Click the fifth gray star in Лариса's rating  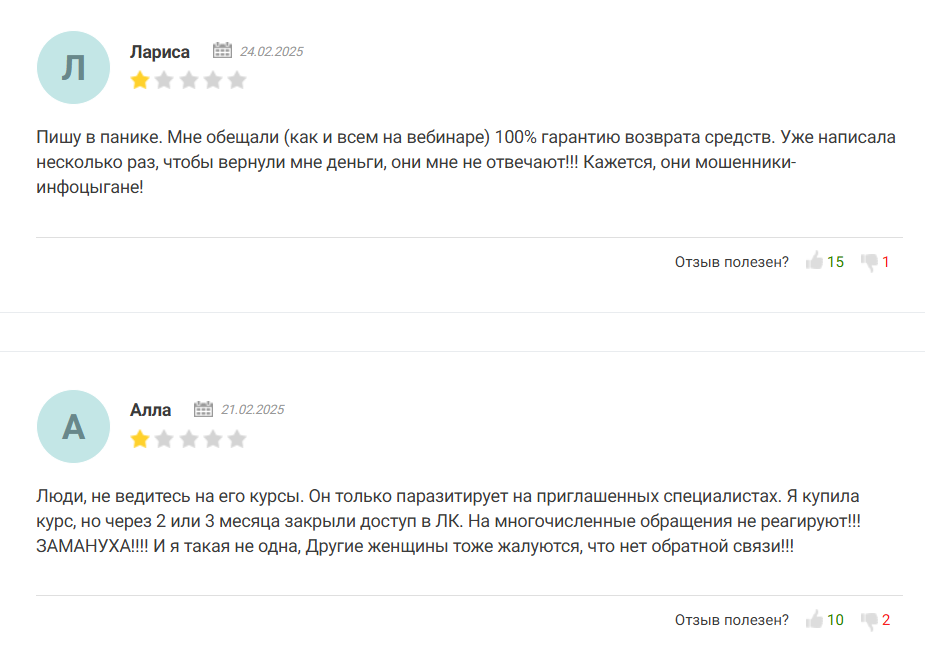tap(237, 80)
